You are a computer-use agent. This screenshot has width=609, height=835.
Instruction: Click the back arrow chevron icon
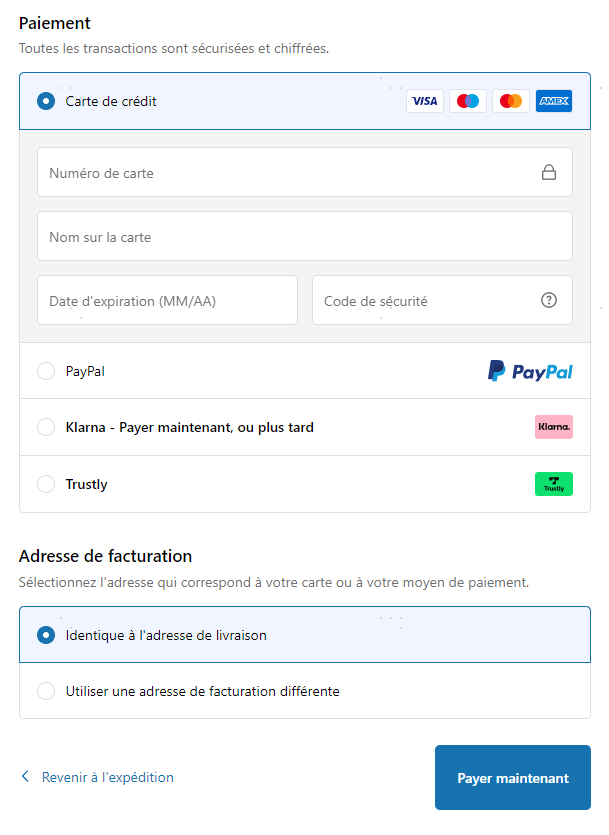pyautogui.click(x=26, y=777)
